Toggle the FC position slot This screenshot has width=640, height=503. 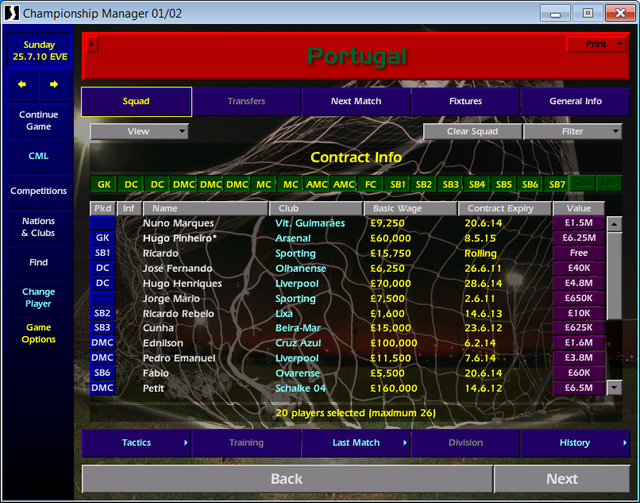(x=370, y=185)
